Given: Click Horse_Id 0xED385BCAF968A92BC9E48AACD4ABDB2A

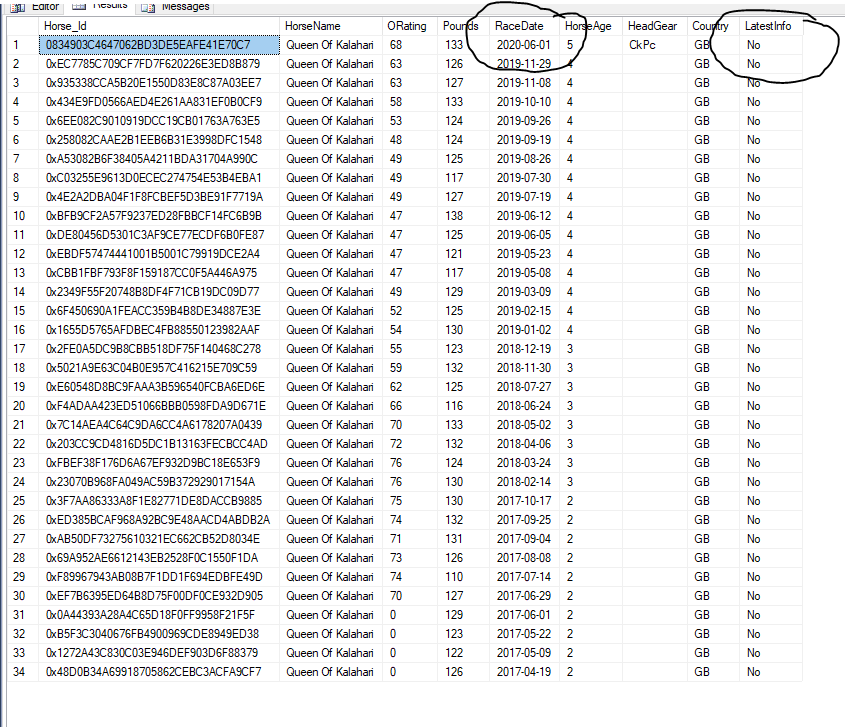Looking at the screenshot, I should click(x=159, y=520).
